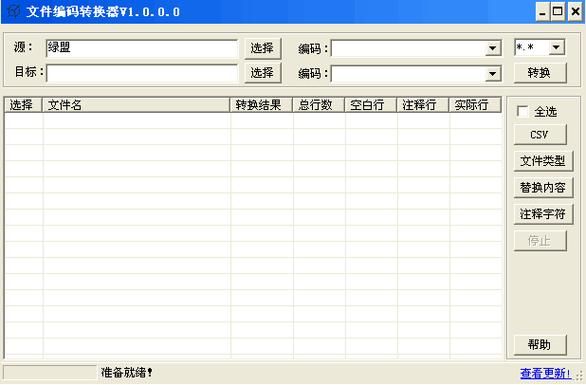Sort by 选择 column header
586x385 pixels.
click(x=24, y=105)
